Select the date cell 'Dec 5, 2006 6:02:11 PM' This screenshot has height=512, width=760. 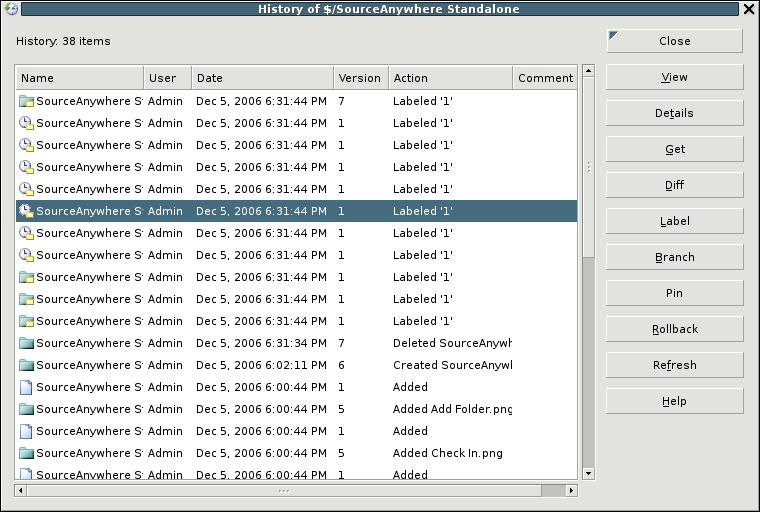tap(261, 365)
